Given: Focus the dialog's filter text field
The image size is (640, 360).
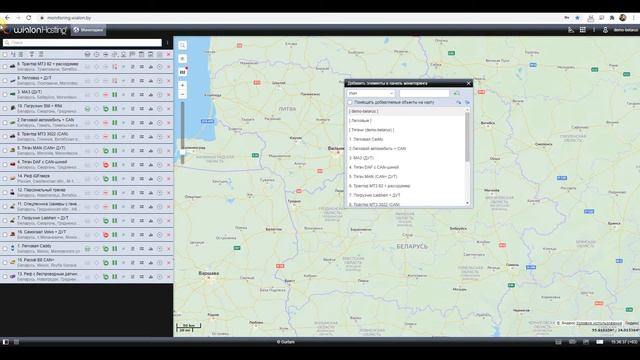Looking at the screenshot, I should click(x=424, y=93).
